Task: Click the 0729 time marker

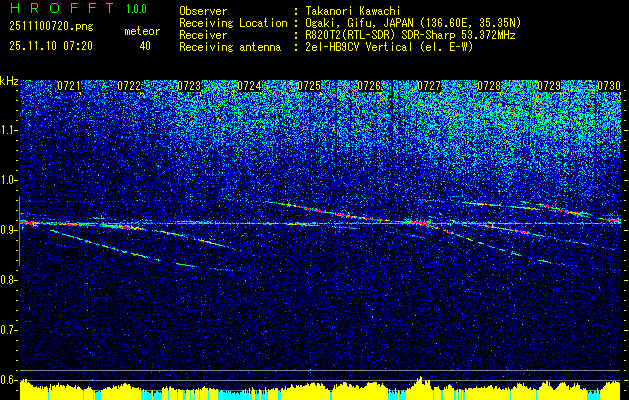Action: [549, 86]
